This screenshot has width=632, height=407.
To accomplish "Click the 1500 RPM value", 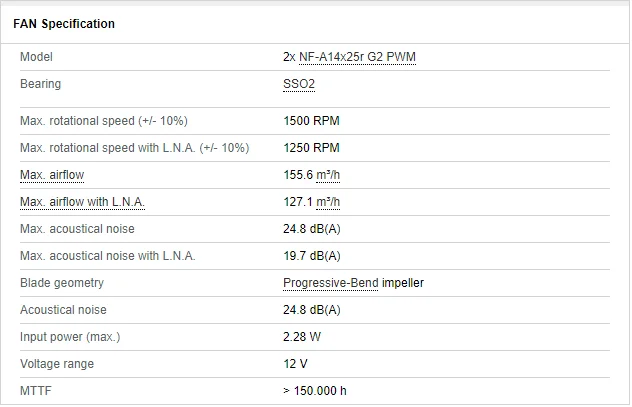I will point(312,121).
